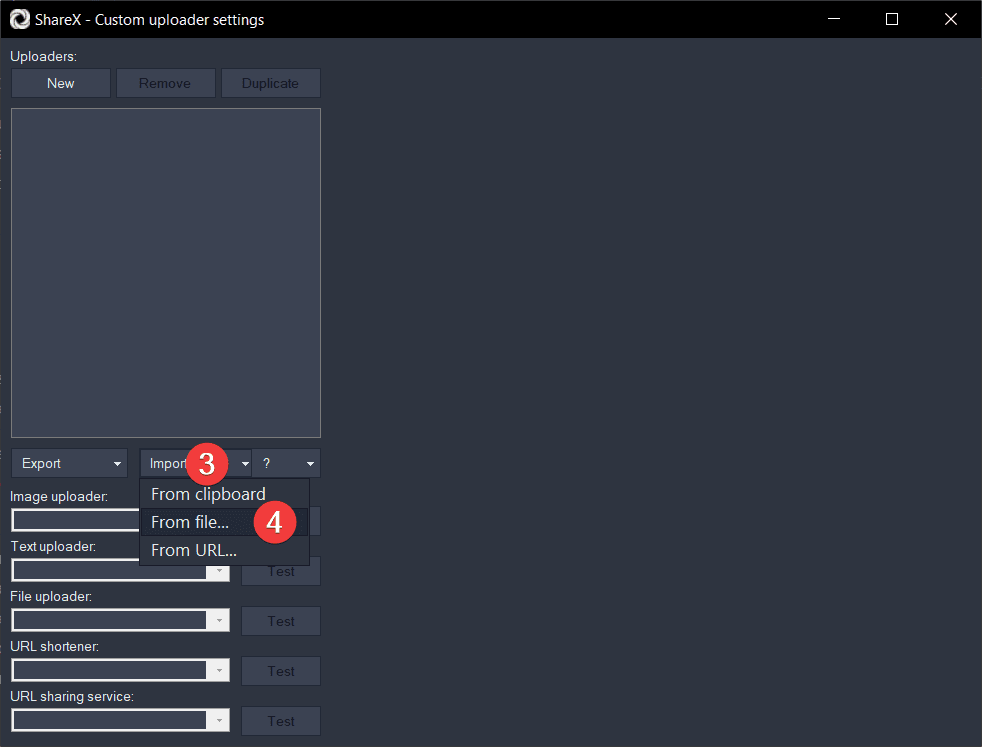Click inside the empty uploaders list
This screenshot has width=982, height=747.
pyautogui.click(x=166, y=272)
